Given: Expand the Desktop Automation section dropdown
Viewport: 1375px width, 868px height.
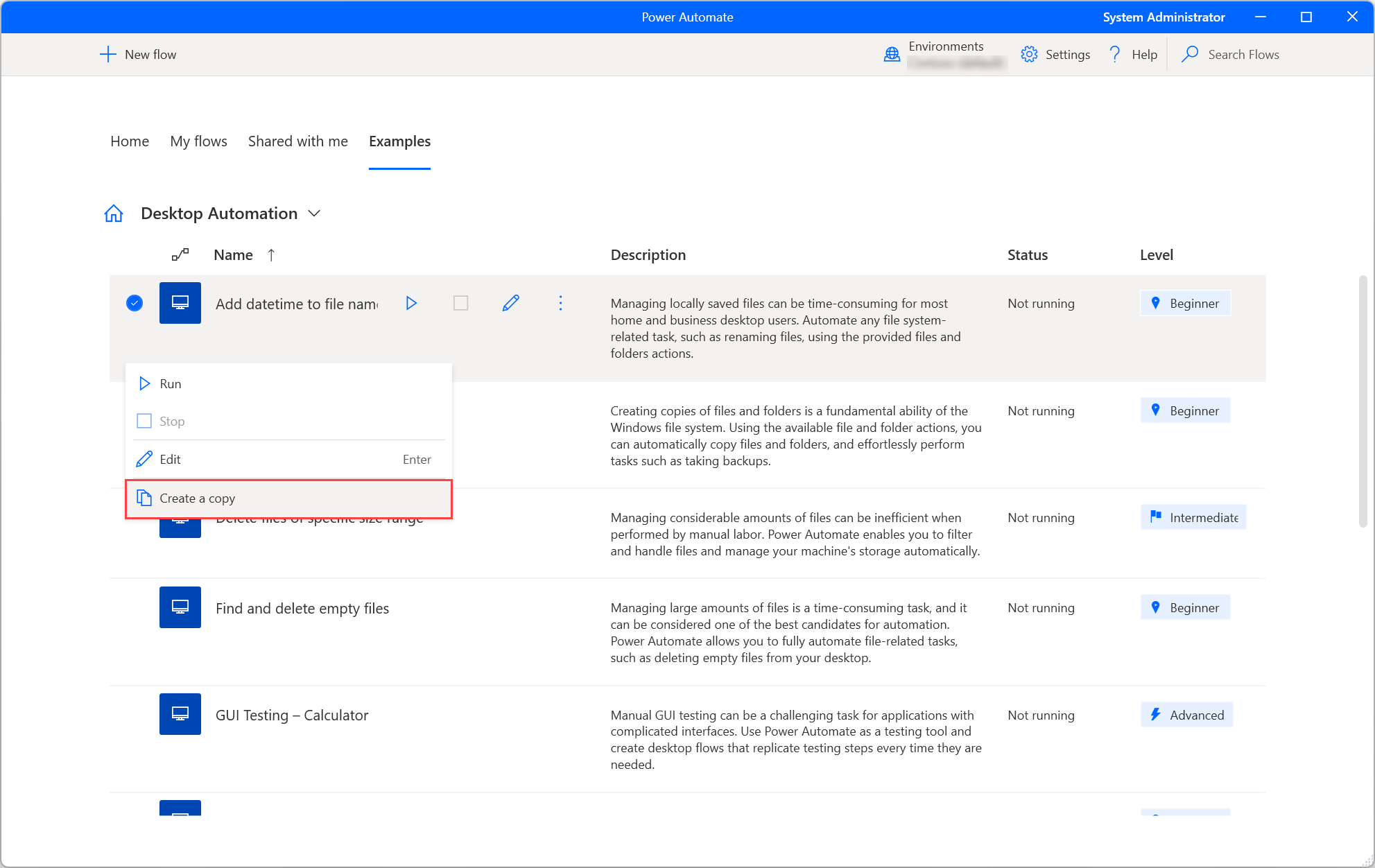Looking at the screenshot, I should (x=316, y=212).
